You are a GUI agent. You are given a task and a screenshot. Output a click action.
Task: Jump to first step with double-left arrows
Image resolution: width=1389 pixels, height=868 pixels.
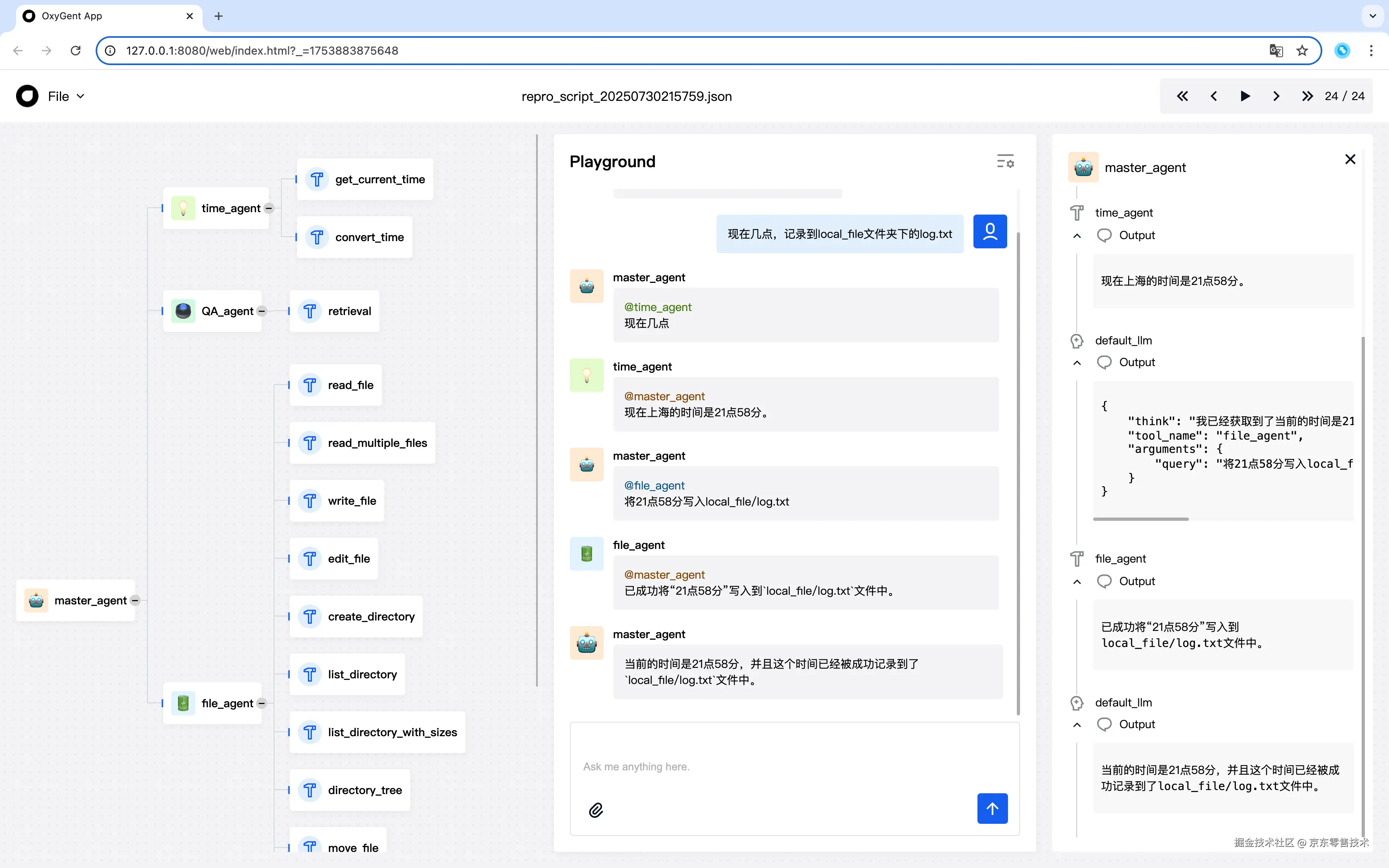tap(1182, 96)
